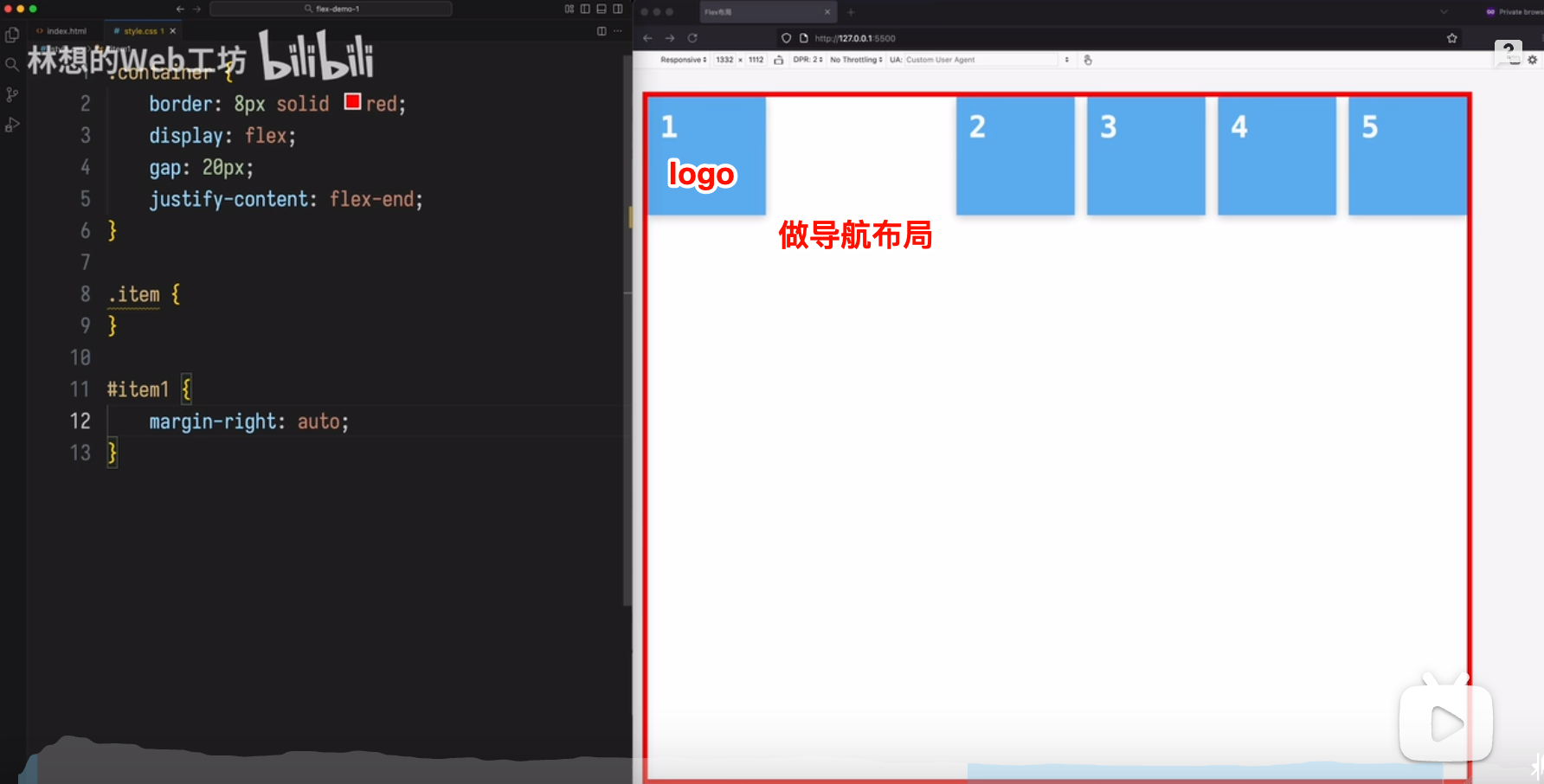1544x784 pixels.
Task: Click the browser Forward button
Action: [670, 38]
